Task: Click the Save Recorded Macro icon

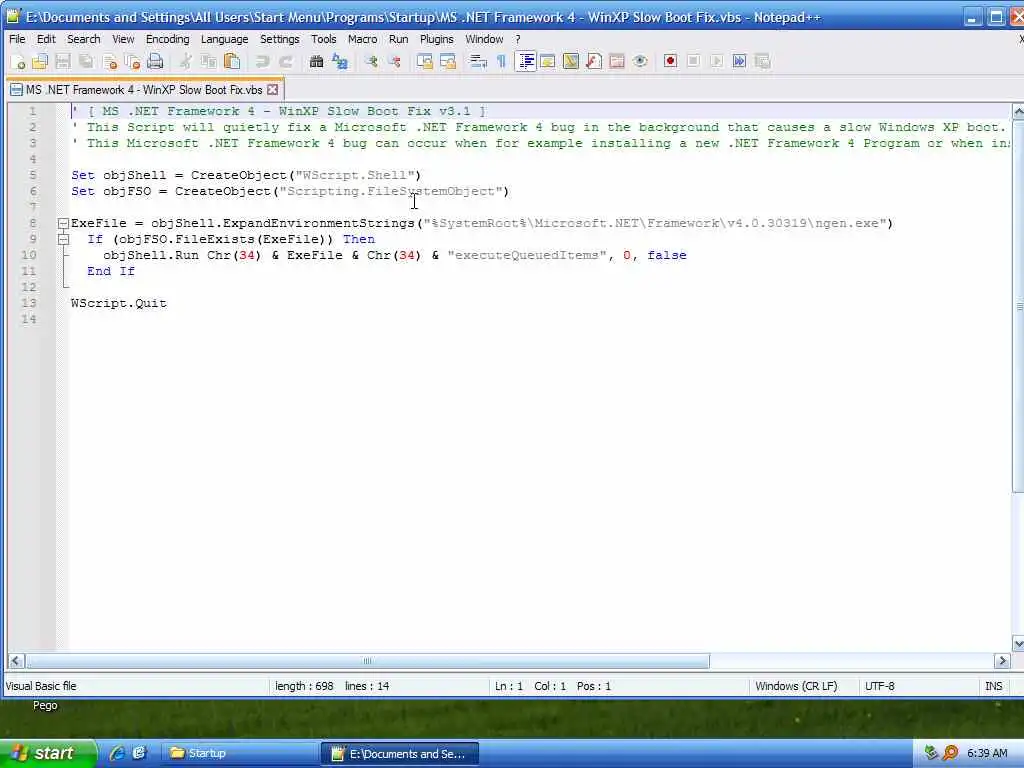Action: (762, 61)
